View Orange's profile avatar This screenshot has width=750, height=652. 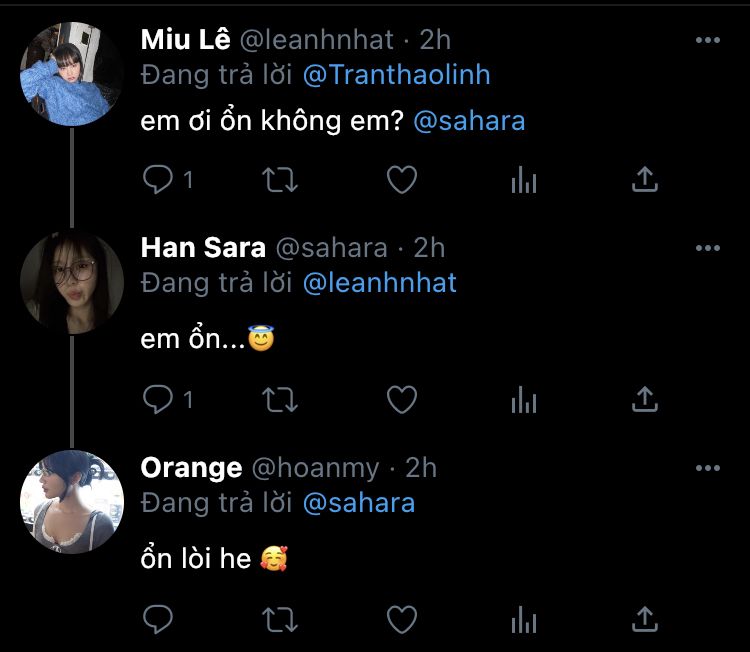[x=72, y=502]
